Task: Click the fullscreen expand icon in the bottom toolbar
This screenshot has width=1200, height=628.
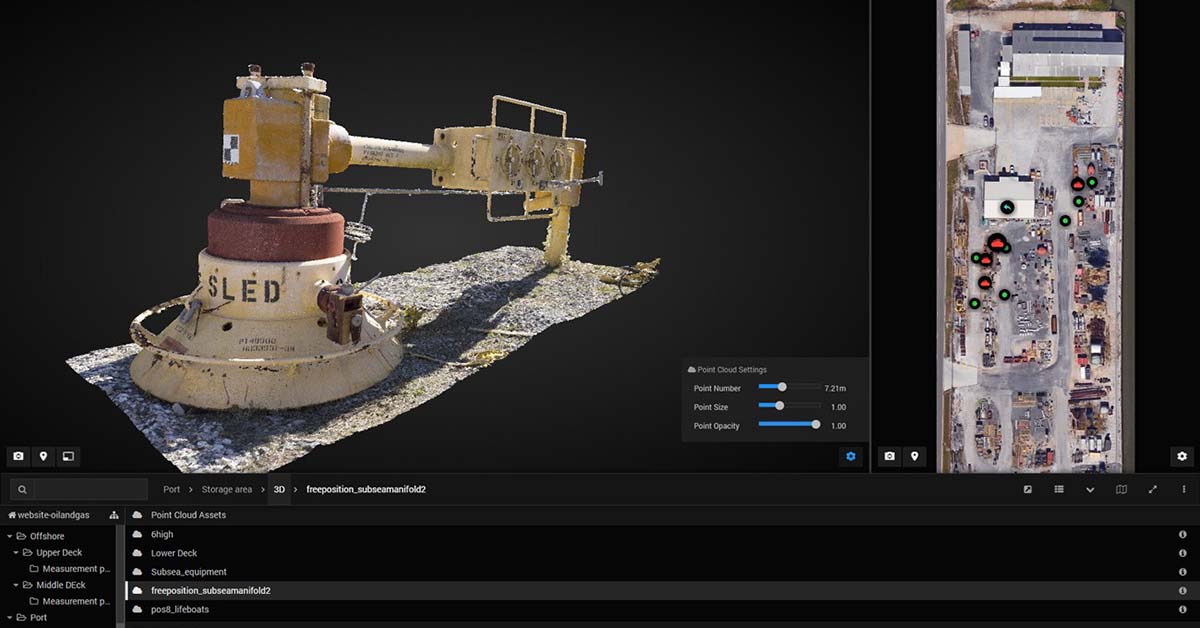Action: [x=1153, y=490]
